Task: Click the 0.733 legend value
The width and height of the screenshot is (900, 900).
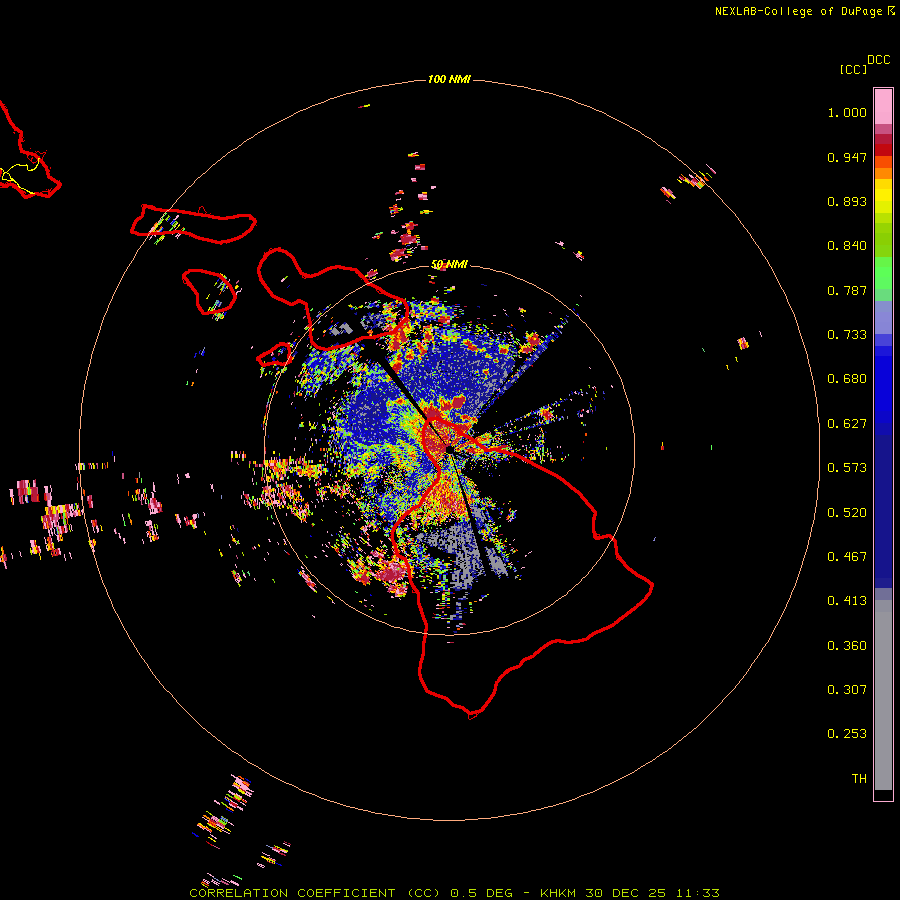Action: click(847, 335)
